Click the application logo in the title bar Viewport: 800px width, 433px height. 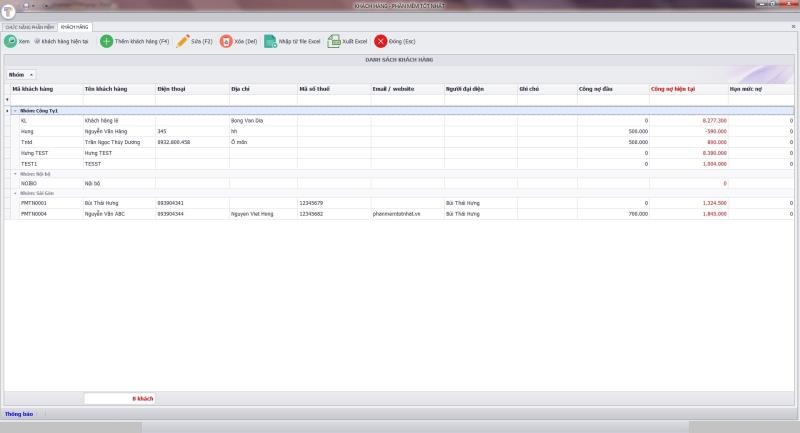(x=8, y=6)
